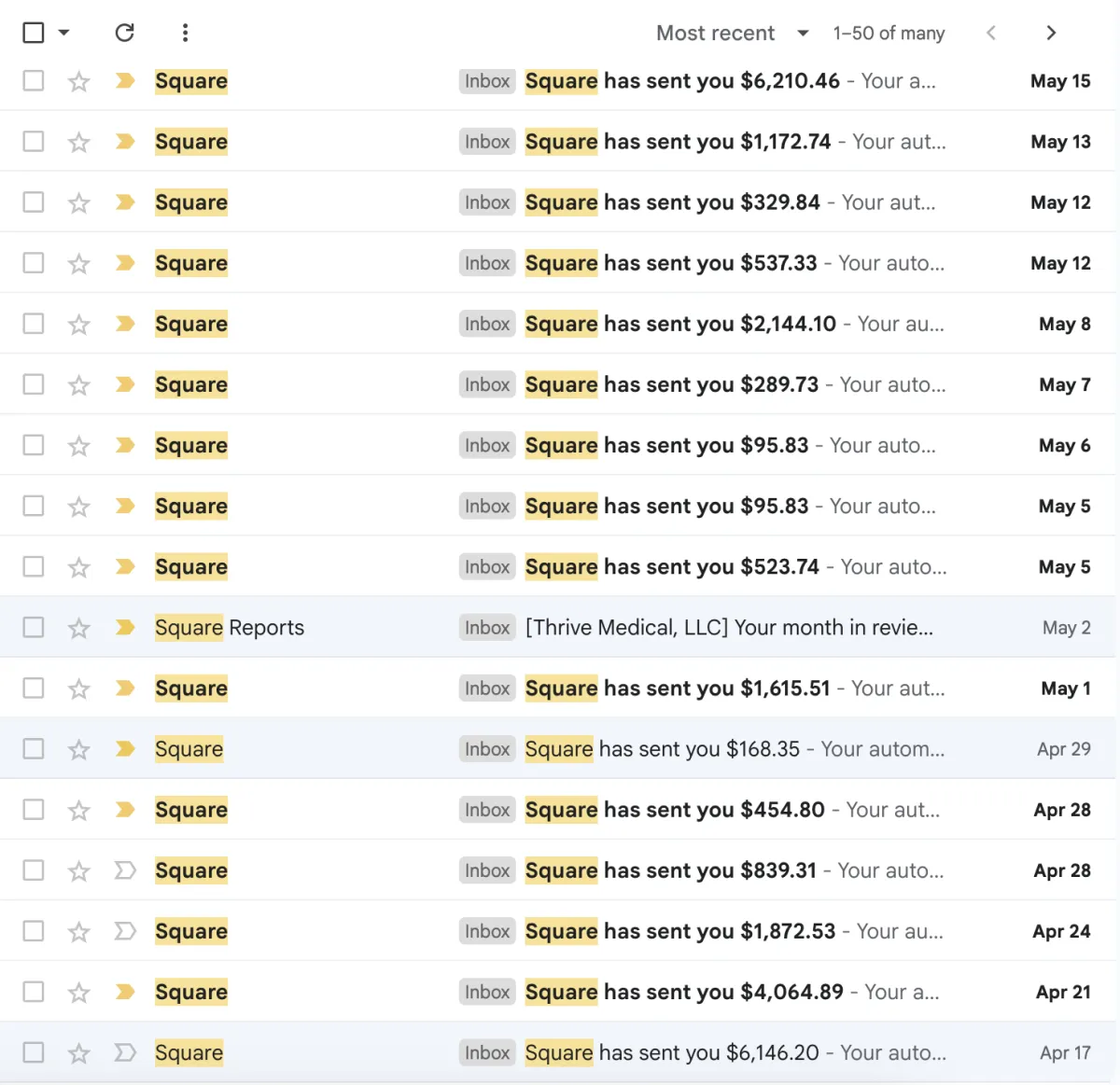Image resolution: width=1120 pixels, height=1085 pixels.
Task: Click the "Square Reports" sender name
Action: pos(230,628)
